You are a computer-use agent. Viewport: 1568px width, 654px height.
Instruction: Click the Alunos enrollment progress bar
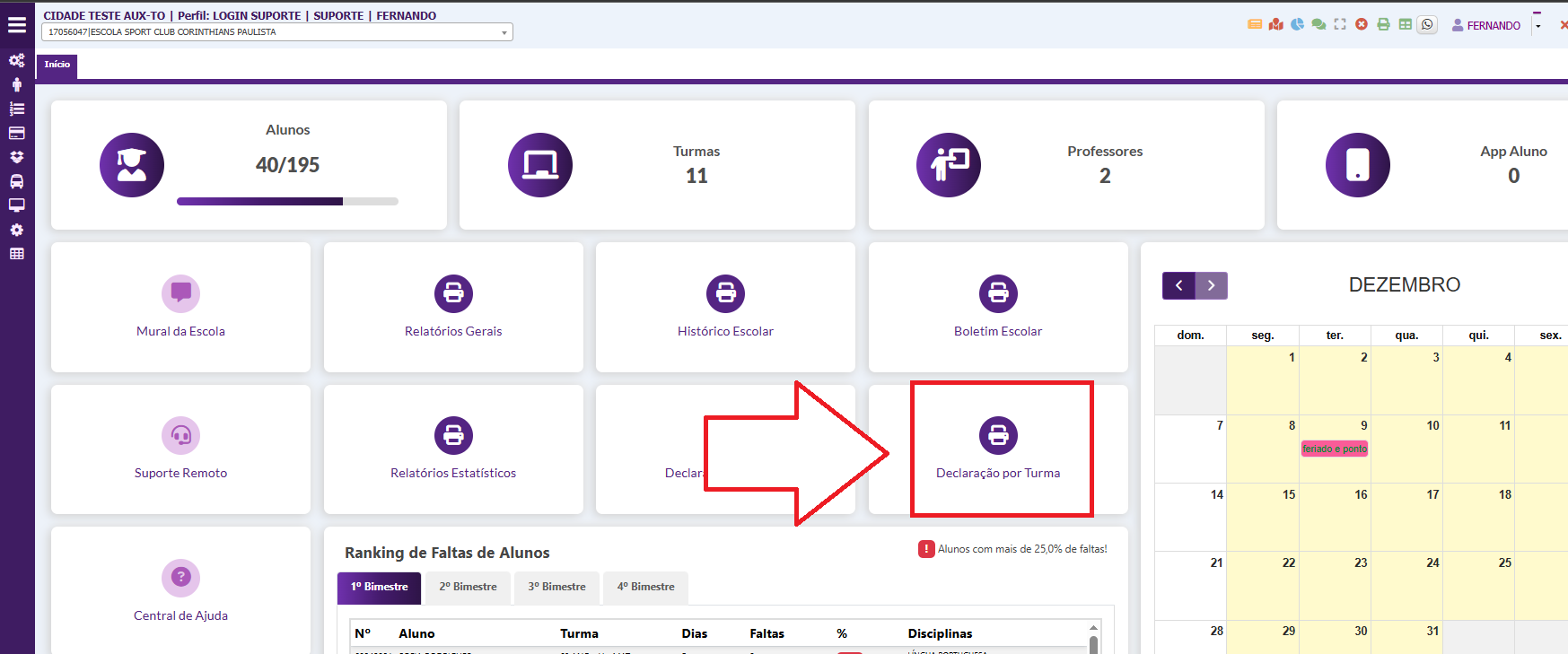click(287, 202)
